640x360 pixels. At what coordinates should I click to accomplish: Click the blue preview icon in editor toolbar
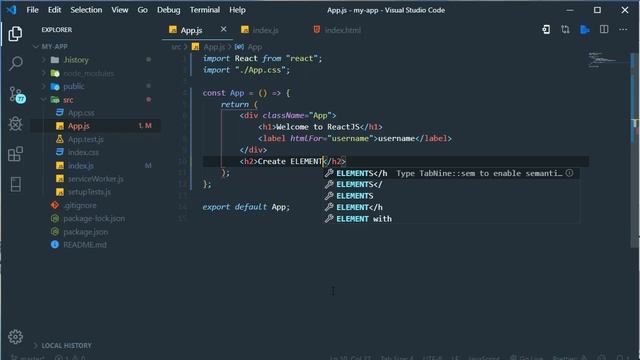(x=584, y=29)
